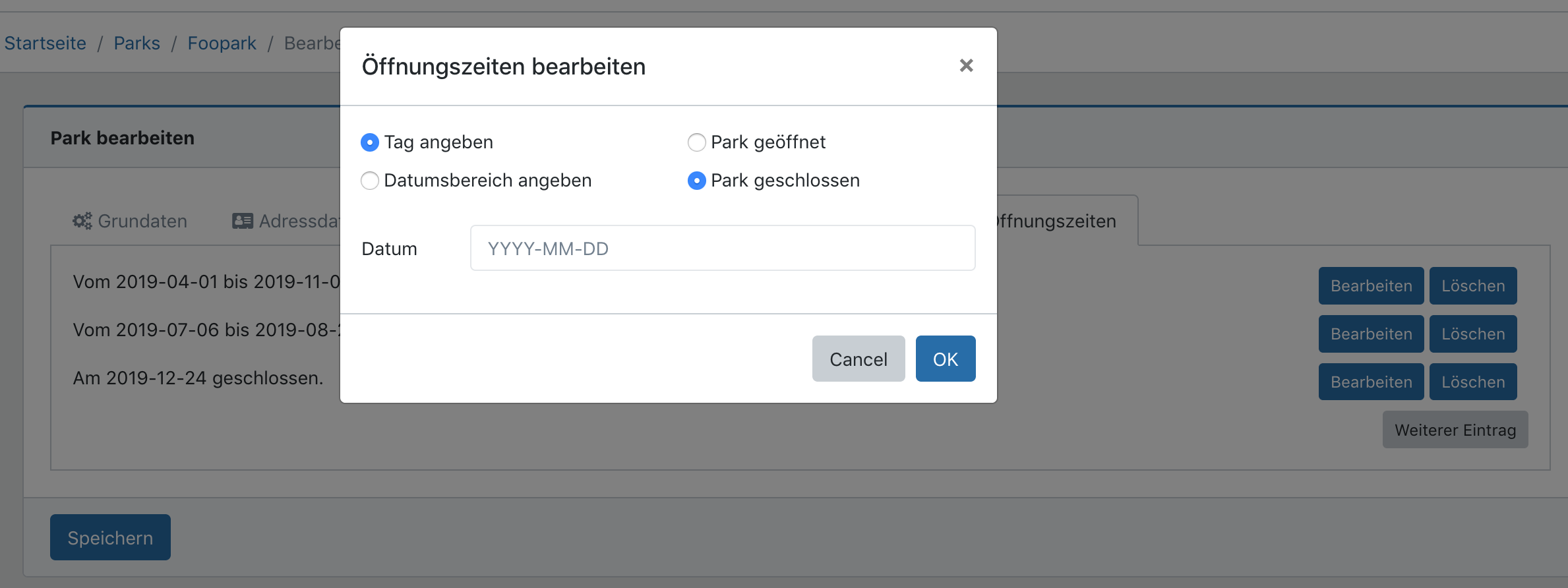
Task: Click the Adressdaten address card icon
Action: tap(242, 221)
